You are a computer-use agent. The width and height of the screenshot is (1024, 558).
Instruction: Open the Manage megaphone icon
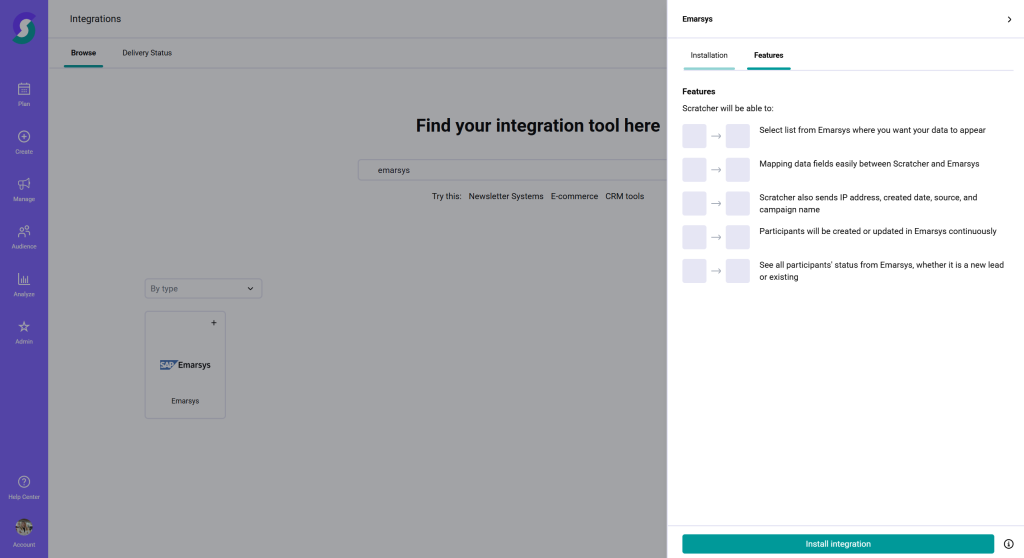tap(24, 184)
